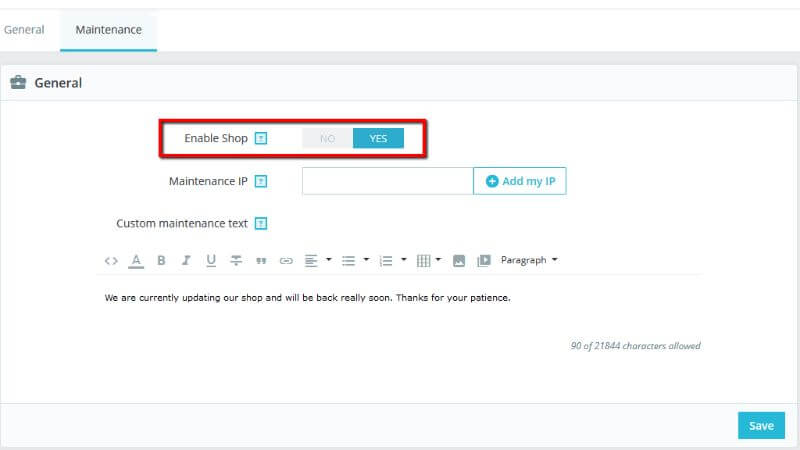Screen dimensions: 800x450
Task: Expand the alignment options arrow
Action: click(x=329, y=260)
